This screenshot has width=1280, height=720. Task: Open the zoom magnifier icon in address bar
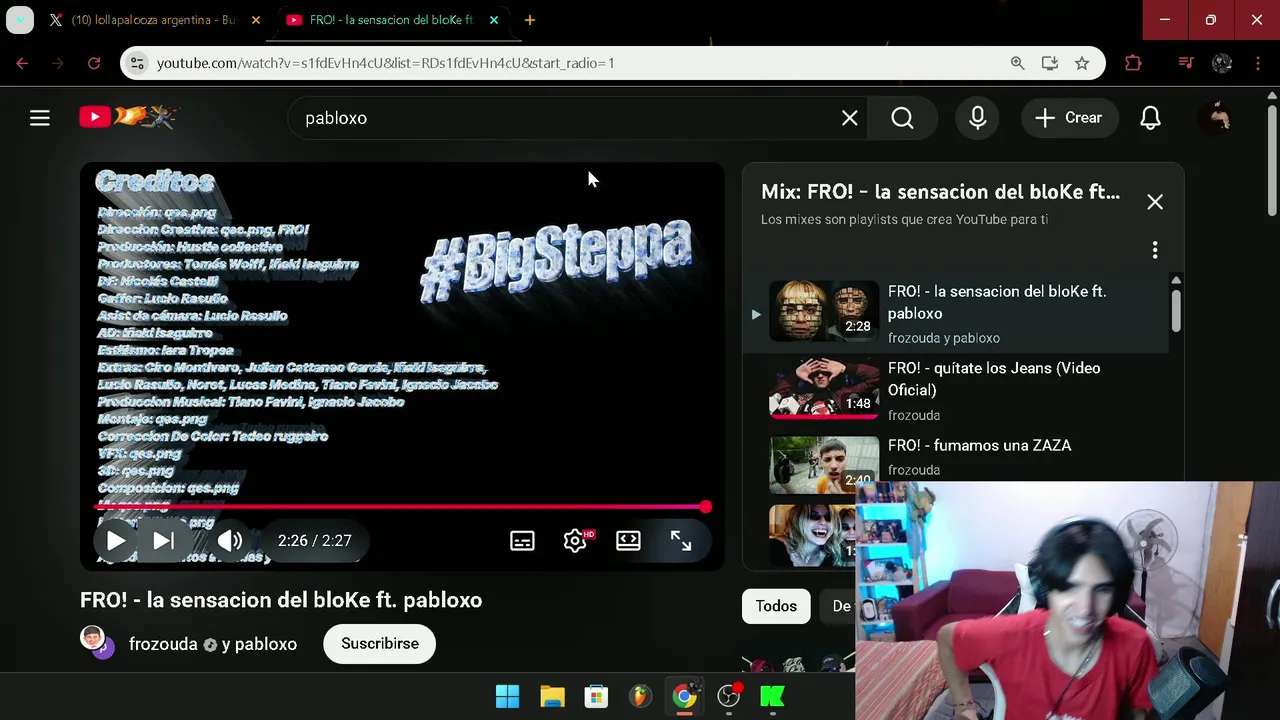[x=1017, y=63]
